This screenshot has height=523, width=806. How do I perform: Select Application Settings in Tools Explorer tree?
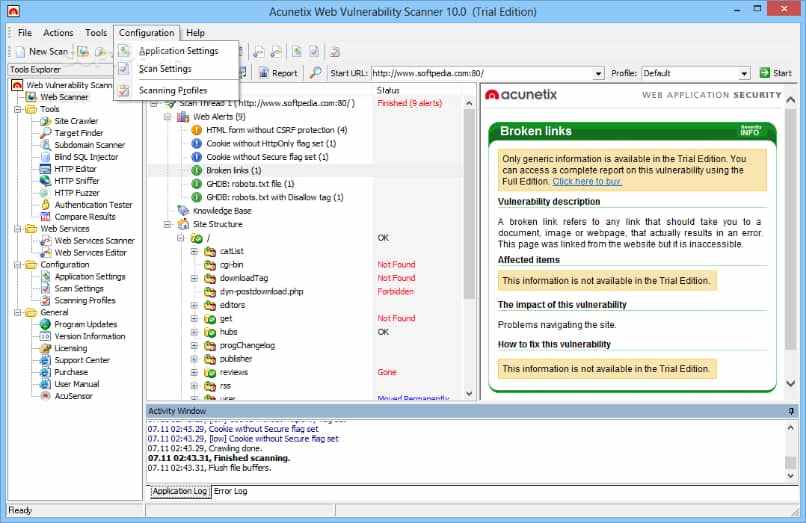point(89,277)
